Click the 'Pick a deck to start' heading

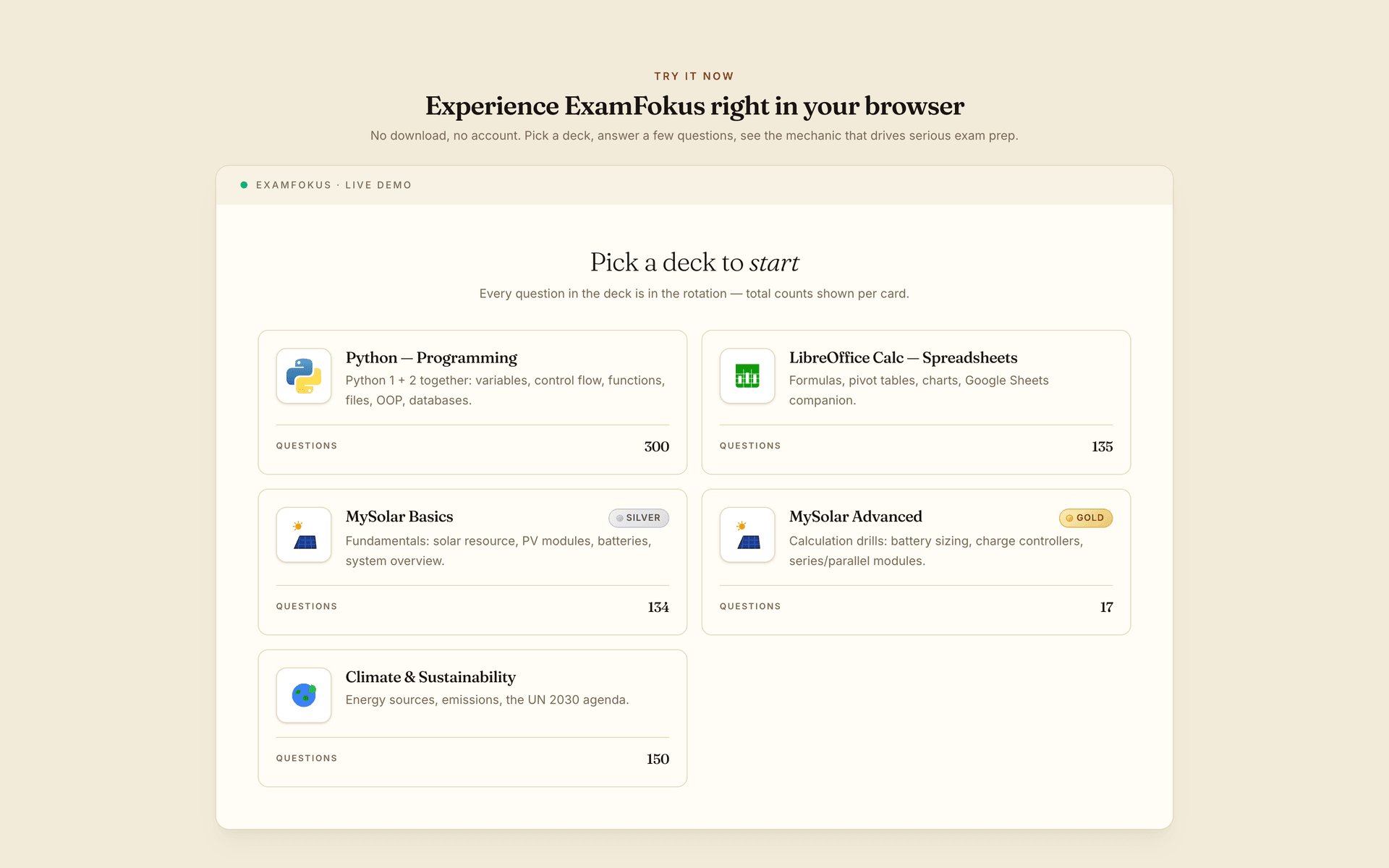coord(694,263)
